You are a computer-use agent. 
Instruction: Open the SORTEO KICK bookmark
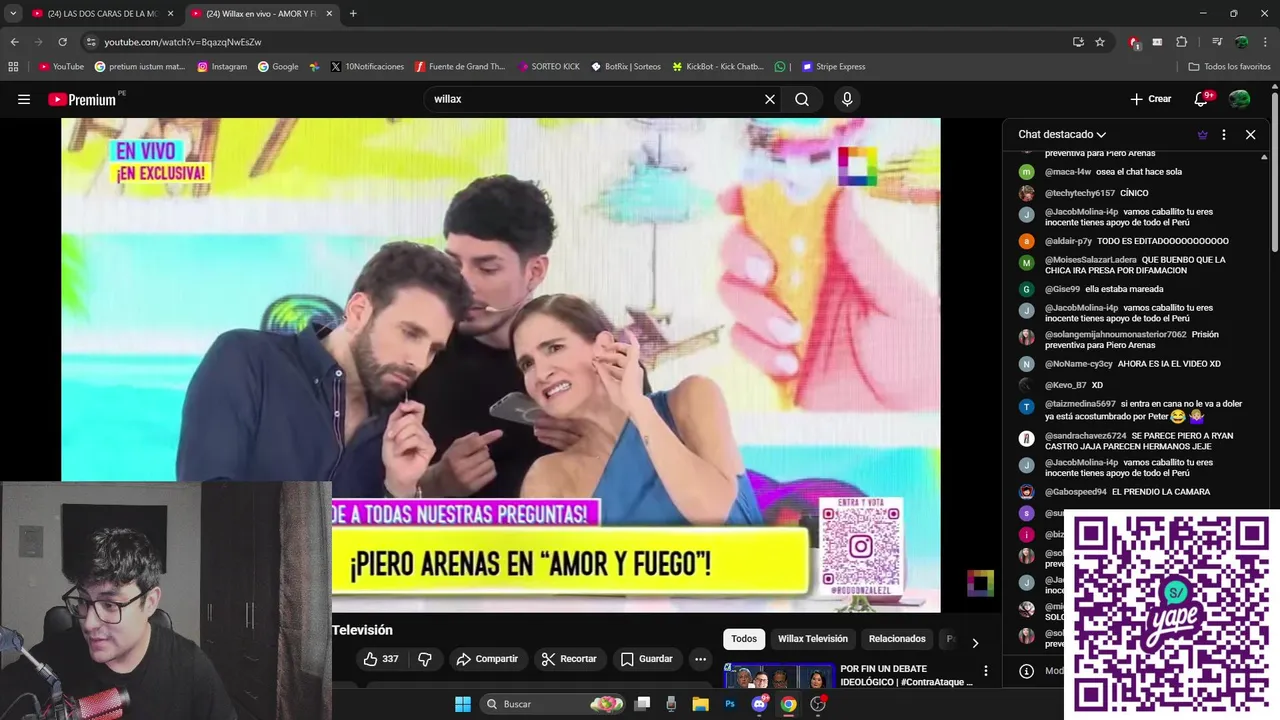(549, 66)
